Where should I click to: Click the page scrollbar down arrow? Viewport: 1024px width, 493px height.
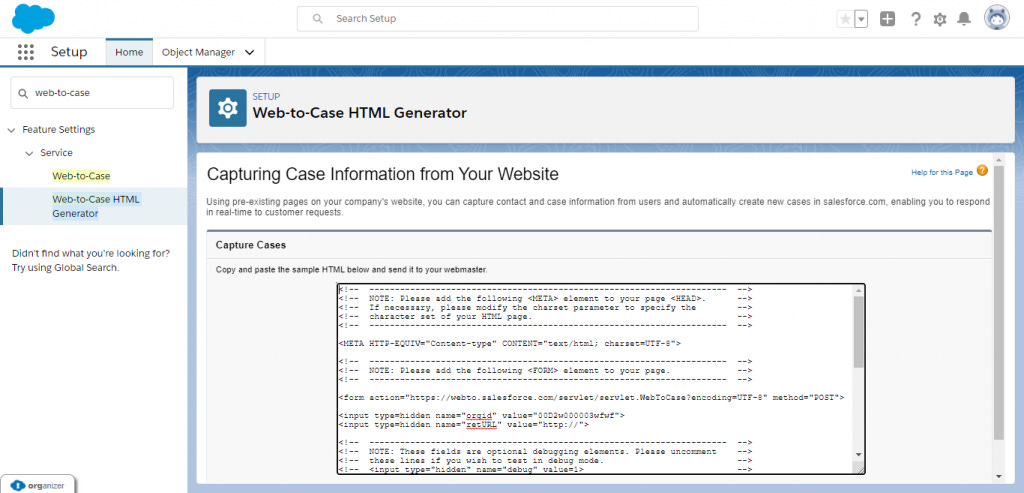point(999,476)
